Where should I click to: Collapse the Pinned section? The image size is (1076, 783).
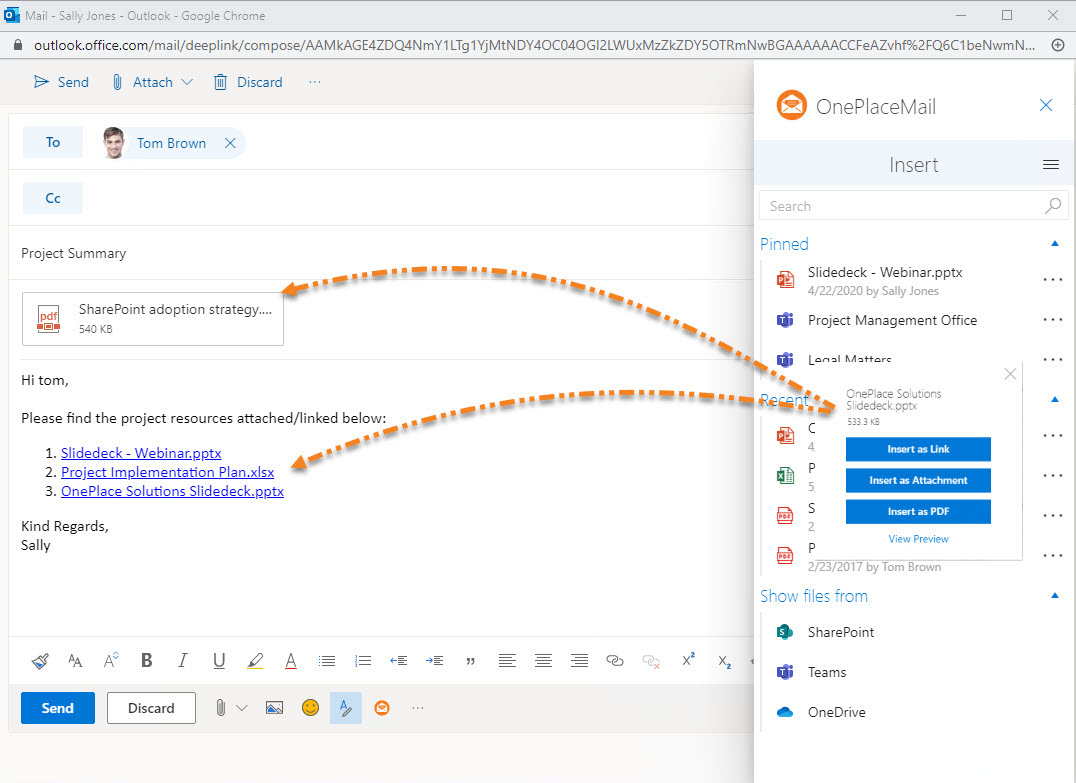click(x=1055, y=244)
